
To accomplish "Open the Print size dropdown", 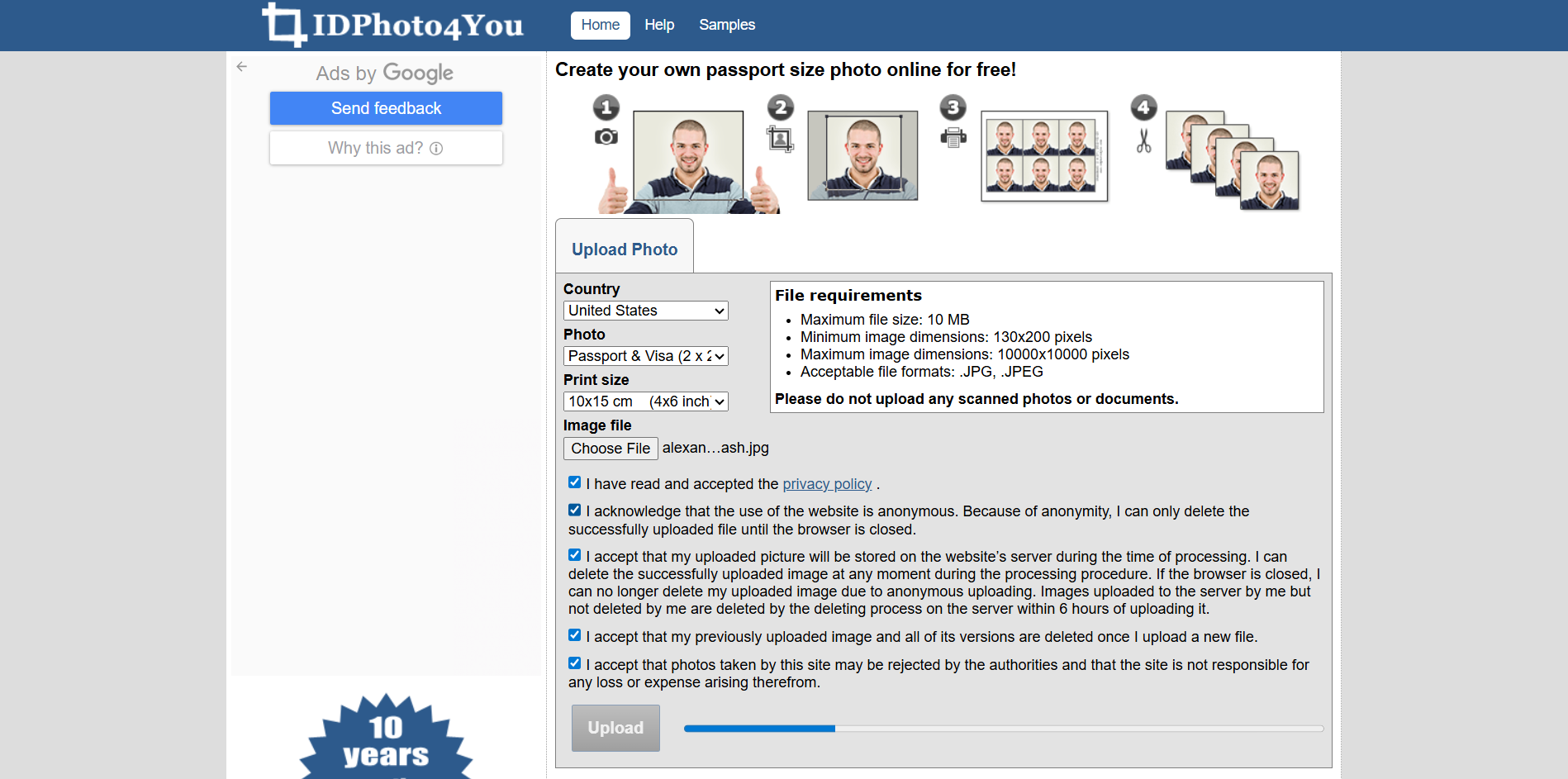I will point(645,401).
